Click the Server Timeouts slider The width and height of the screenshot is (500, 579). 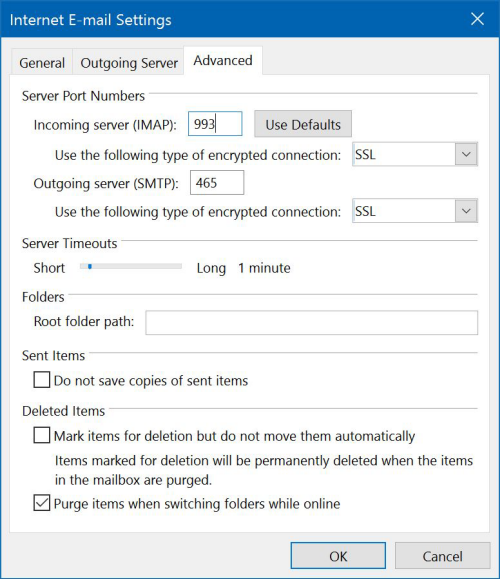tap(131, 266)
